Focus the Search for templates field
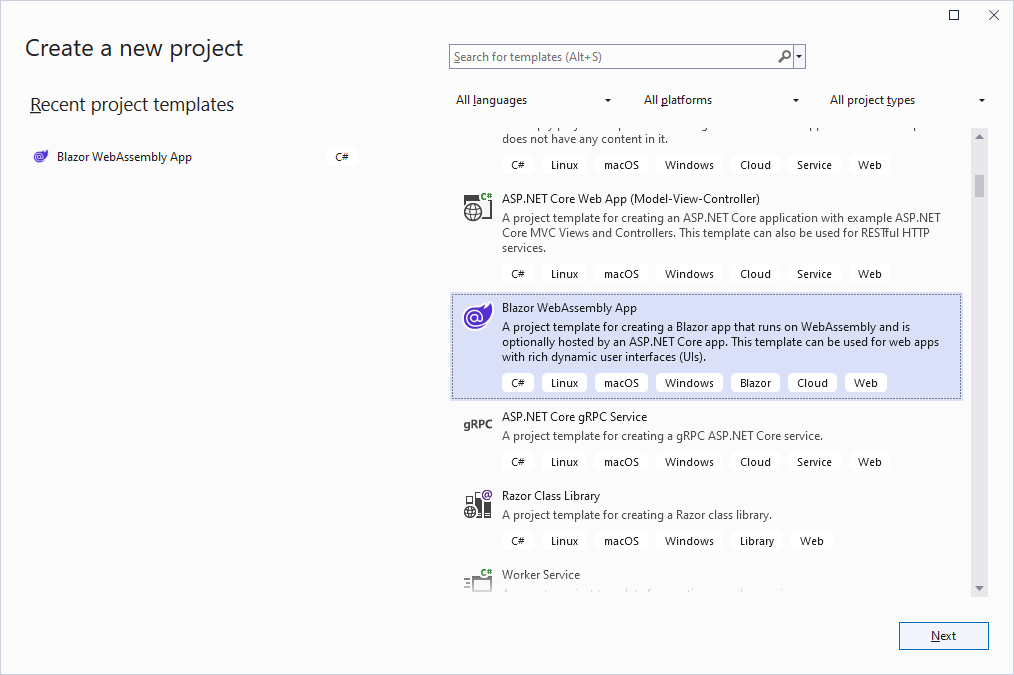This screenshot has width=1014, height=675. coord(614,57)
